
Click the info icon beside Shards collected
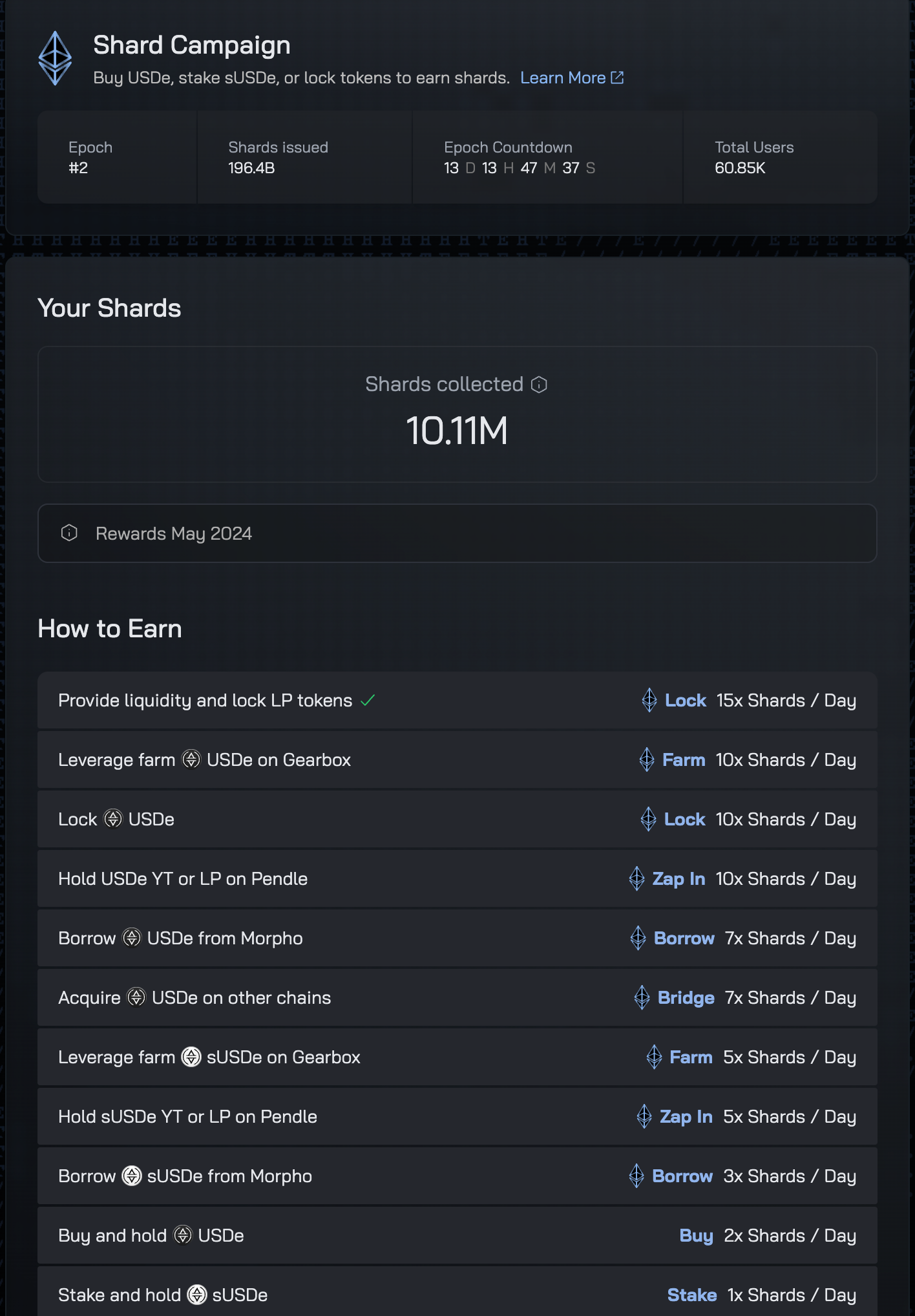pos(539,385)
